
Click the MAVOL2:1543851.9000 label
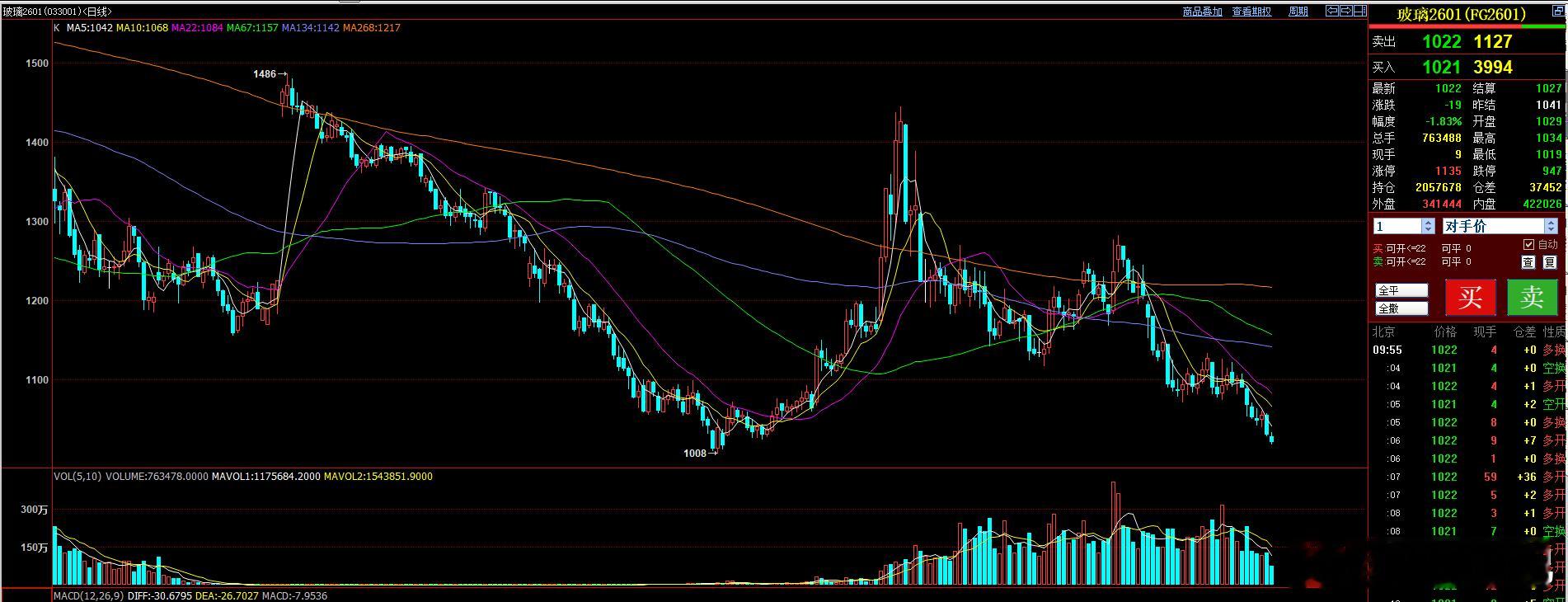[378, 477]
